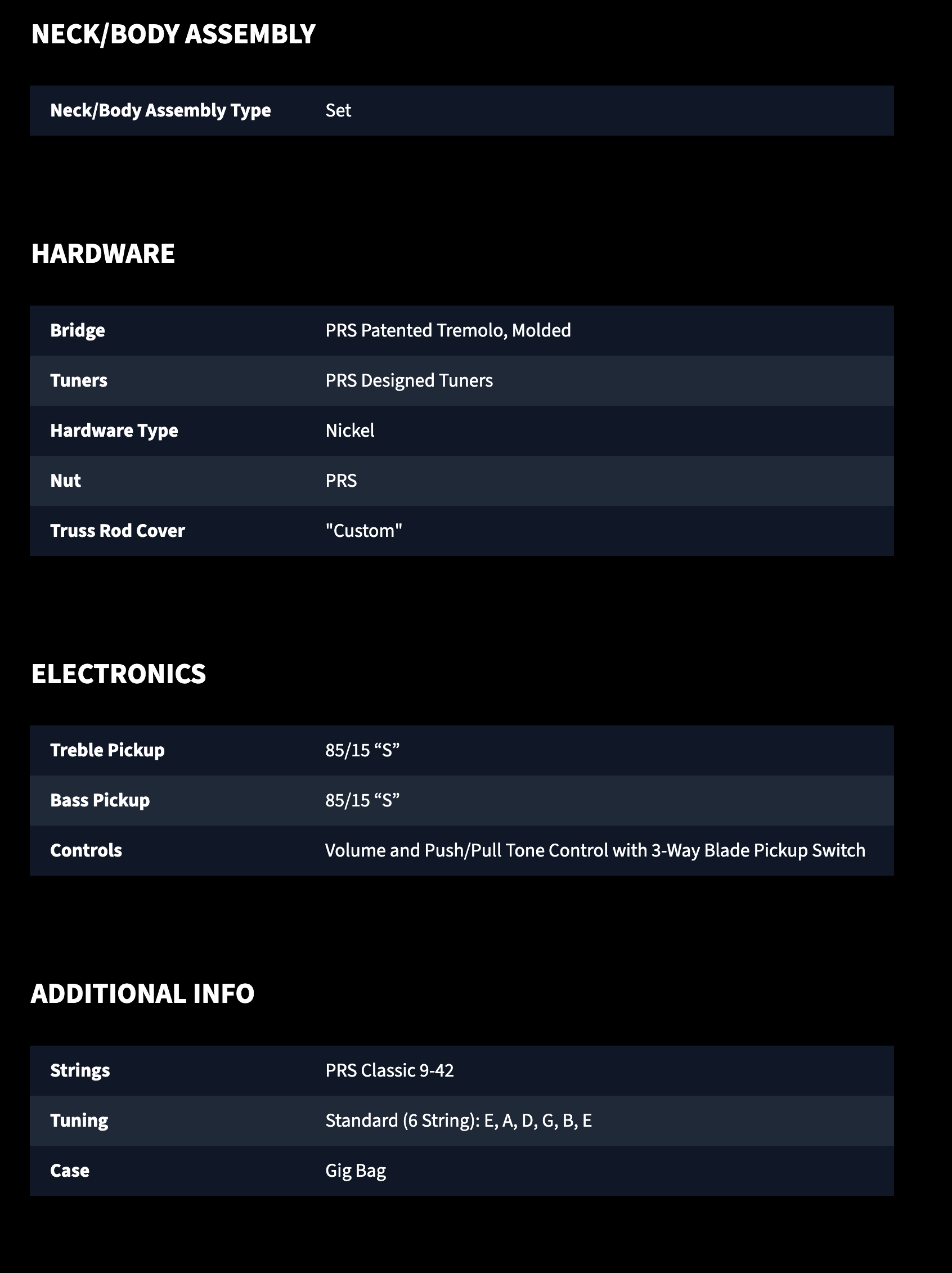Click the Case Gig Bag value
This screenshot has height=1273, width=952.
[356, 1171]
